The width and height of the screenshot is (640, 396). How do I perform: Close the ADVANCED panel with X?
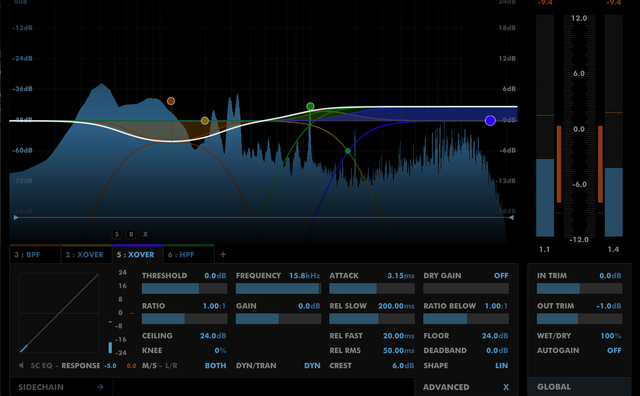click(x=506, y=387)
